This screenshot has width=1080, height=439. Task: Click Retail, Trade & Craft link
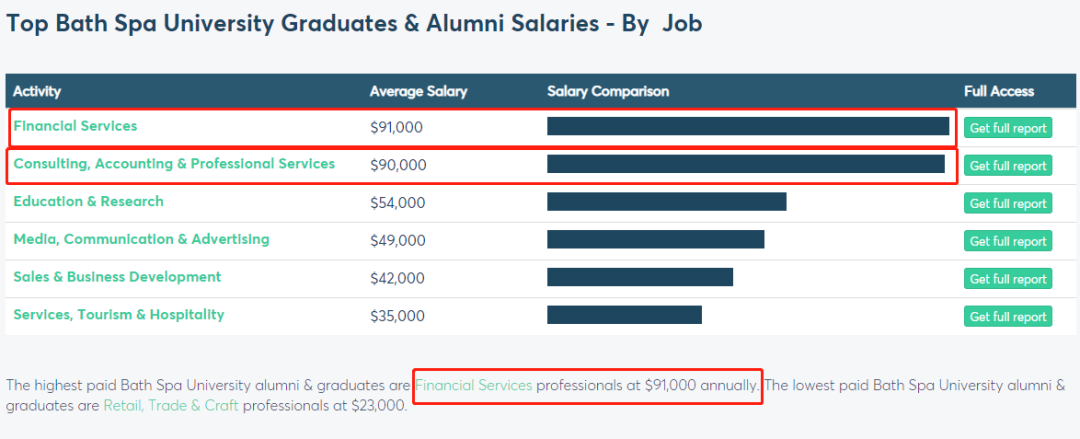[171, 406]
